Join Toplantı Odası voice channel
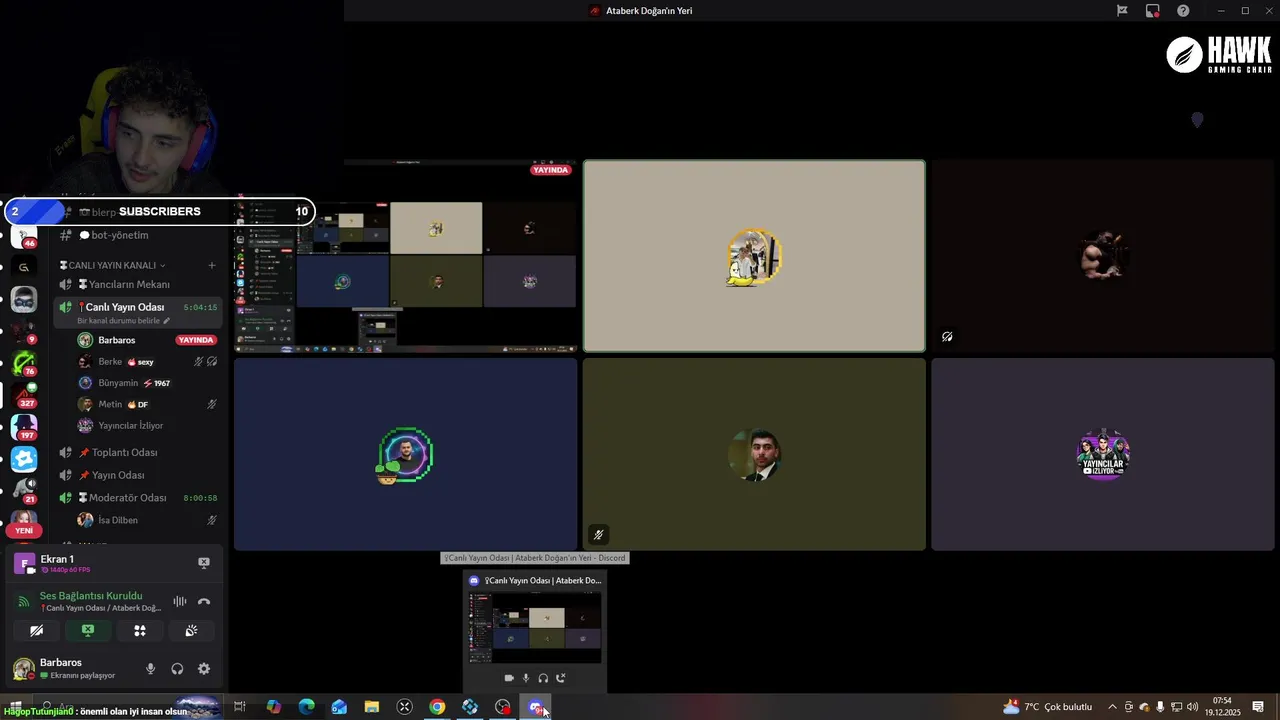The height and width of the screenshot is (720, 1280). click(138, 452)
